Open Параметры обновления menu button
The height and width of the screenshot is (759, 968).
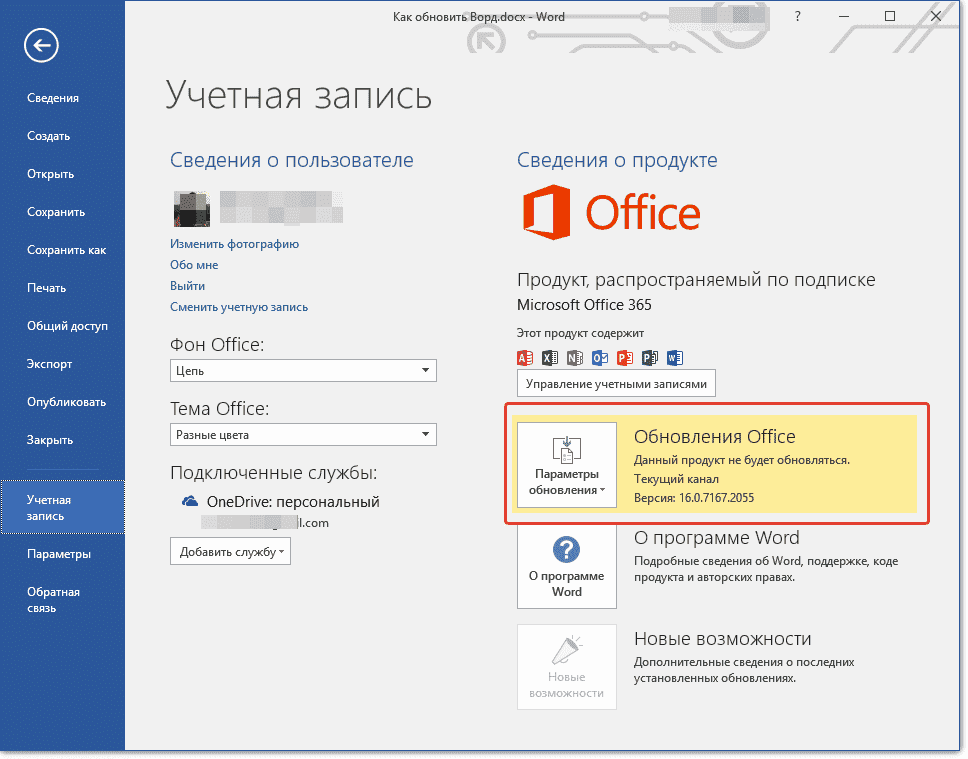pos(567,465)
